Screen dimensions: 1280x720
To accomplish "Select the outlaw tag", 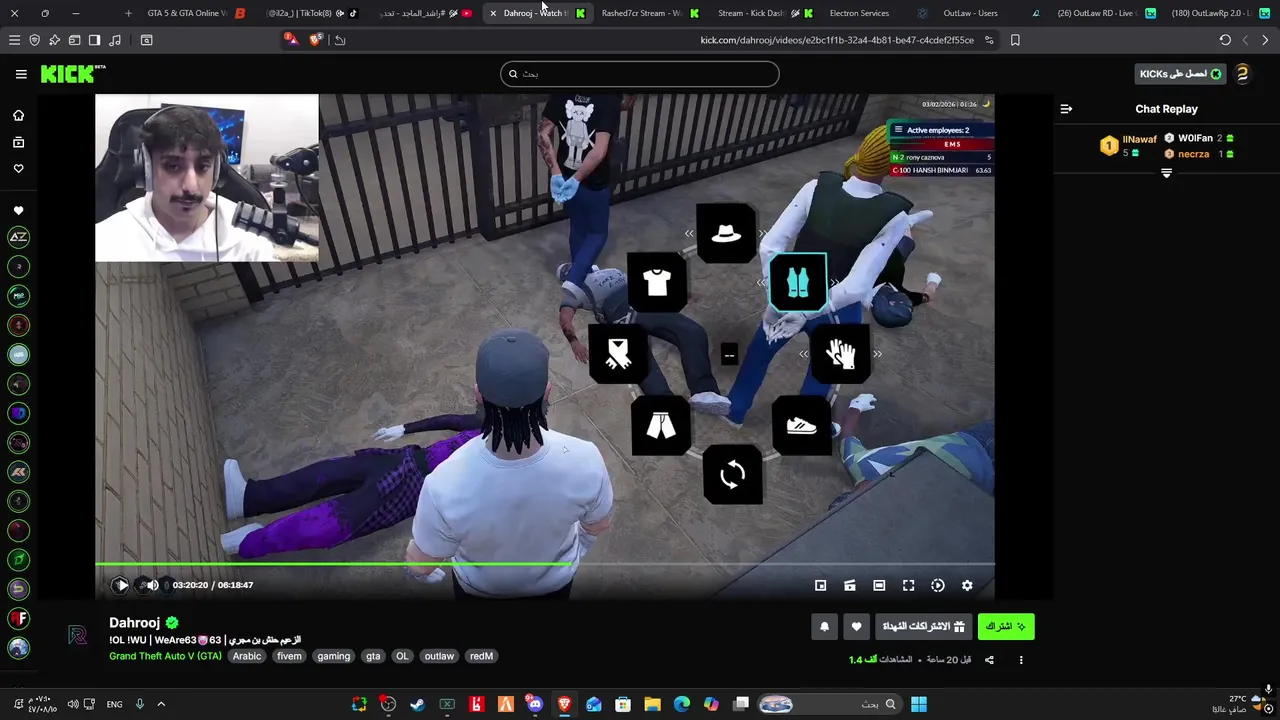I will [x=439, y=656].
